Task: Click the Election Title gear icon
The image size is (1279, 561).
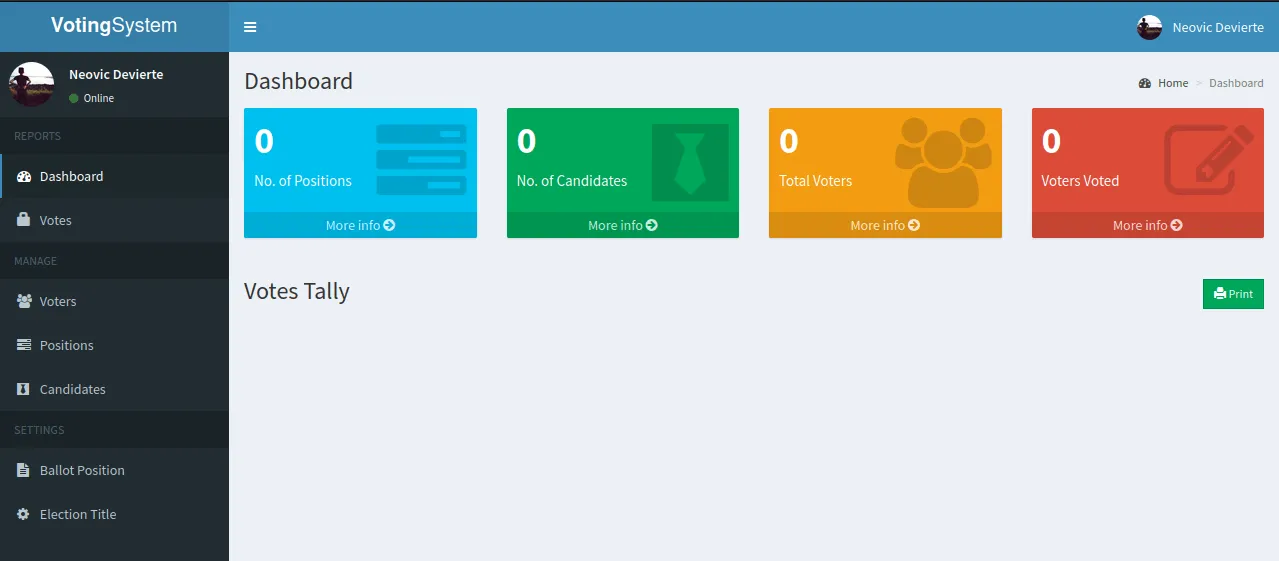Action: coord(24,514)
